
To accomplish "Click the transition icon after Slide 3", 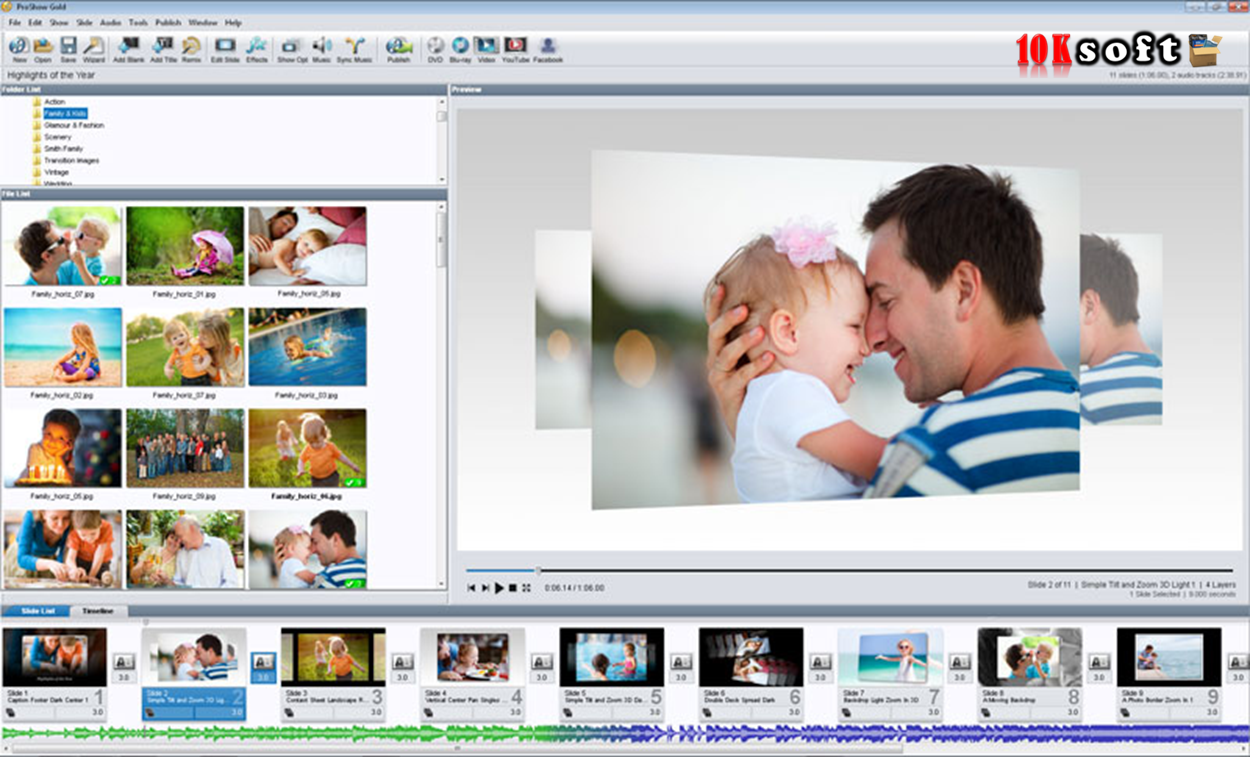I will click(403, 662).
